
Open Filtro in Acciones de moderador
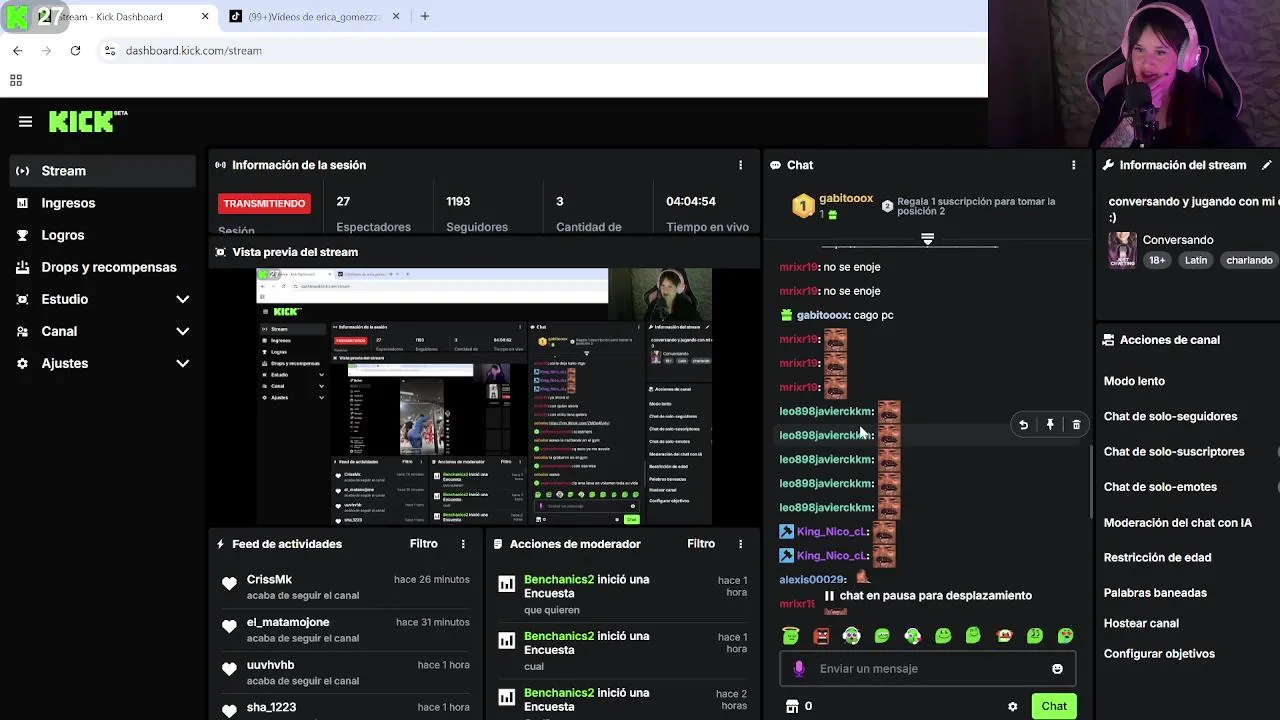tap(701, 544)
